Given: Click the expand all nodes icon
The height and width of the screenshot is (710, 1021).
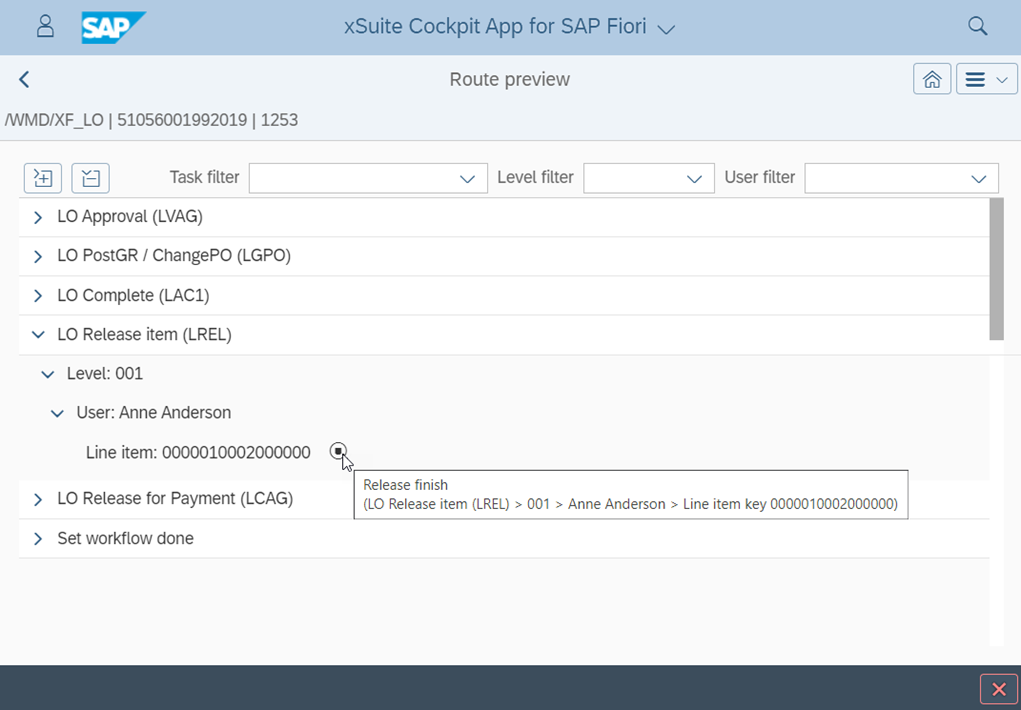Looking at the screenshot, I should point(43,178).
